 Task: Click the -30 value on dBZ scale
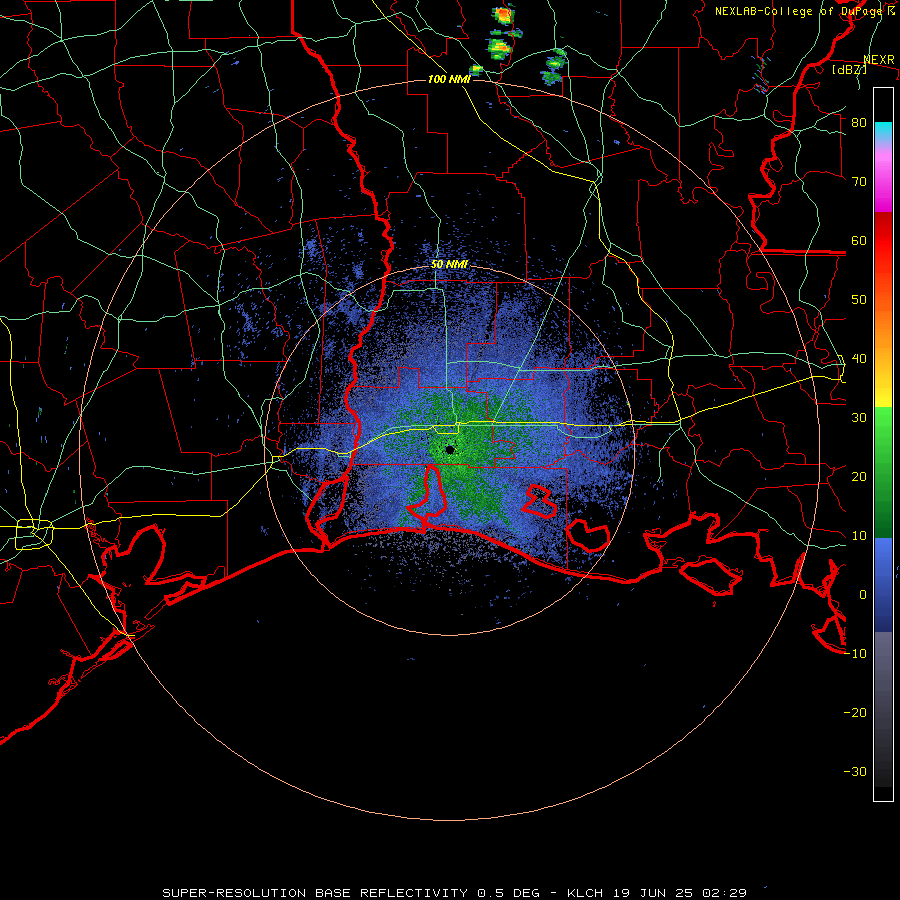click(855, 771)
